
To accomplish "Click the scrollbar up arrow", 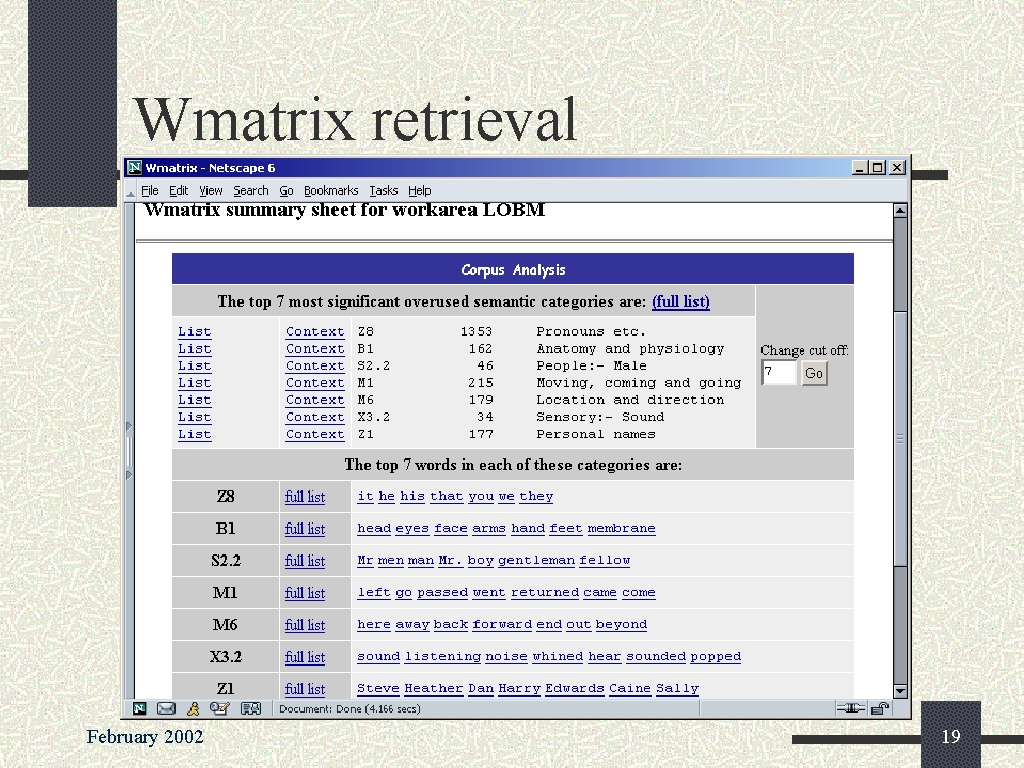I will tap(900, 211).
